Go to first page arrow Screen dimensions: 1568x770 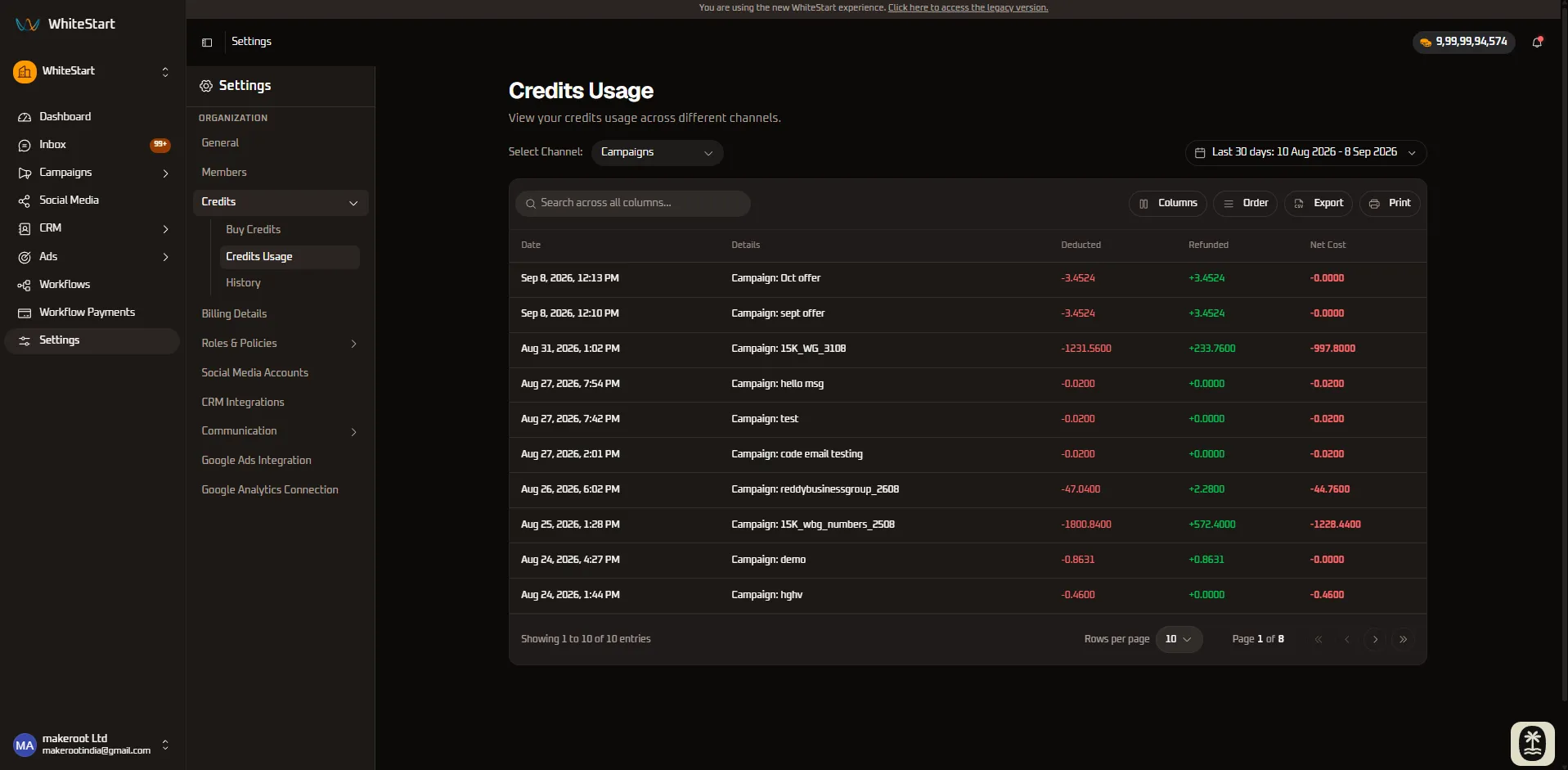[x=1319, y=639]
